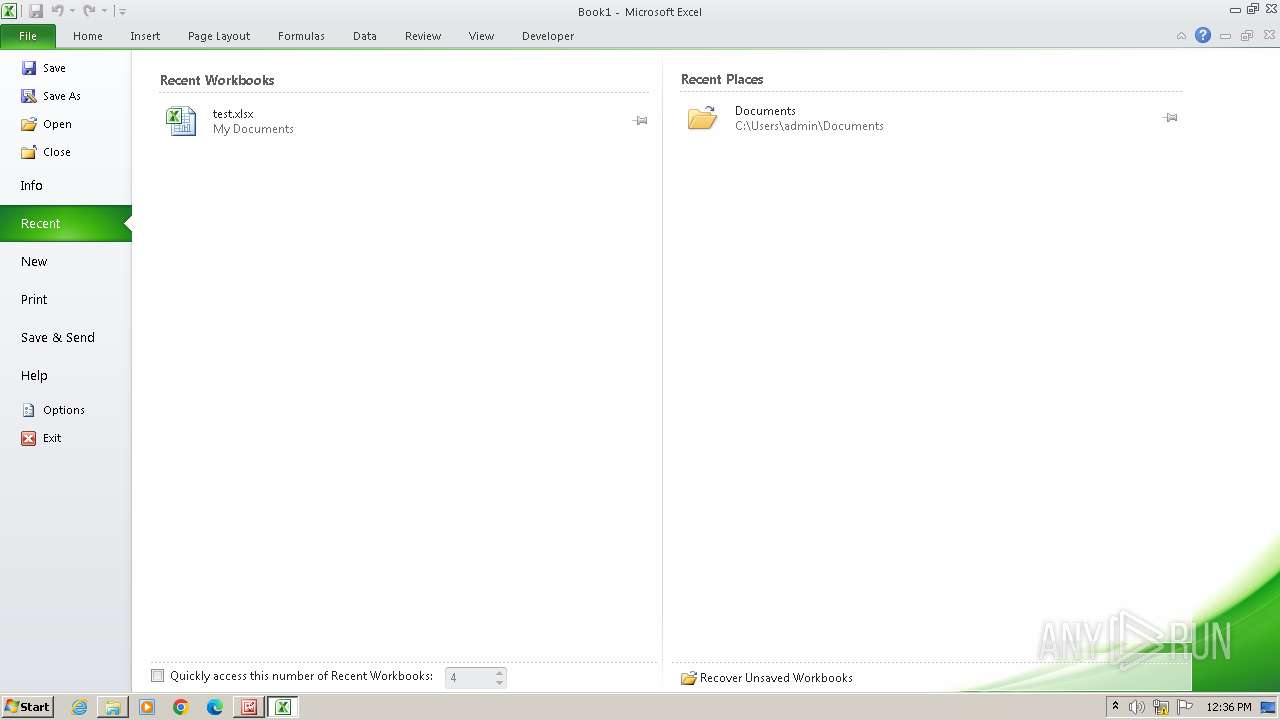Image resolution: width=1280 pixels, height=720 pixels.
Task: Click the volume speaker tray icon
Action: (1137, 707)
